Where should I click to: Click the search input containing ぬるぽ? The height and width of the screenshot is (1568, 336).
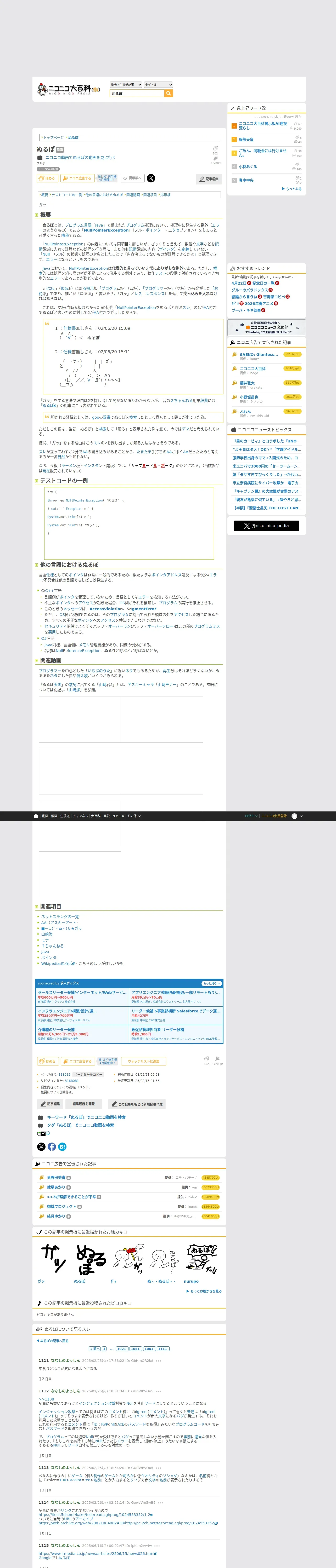click(137, 93)
